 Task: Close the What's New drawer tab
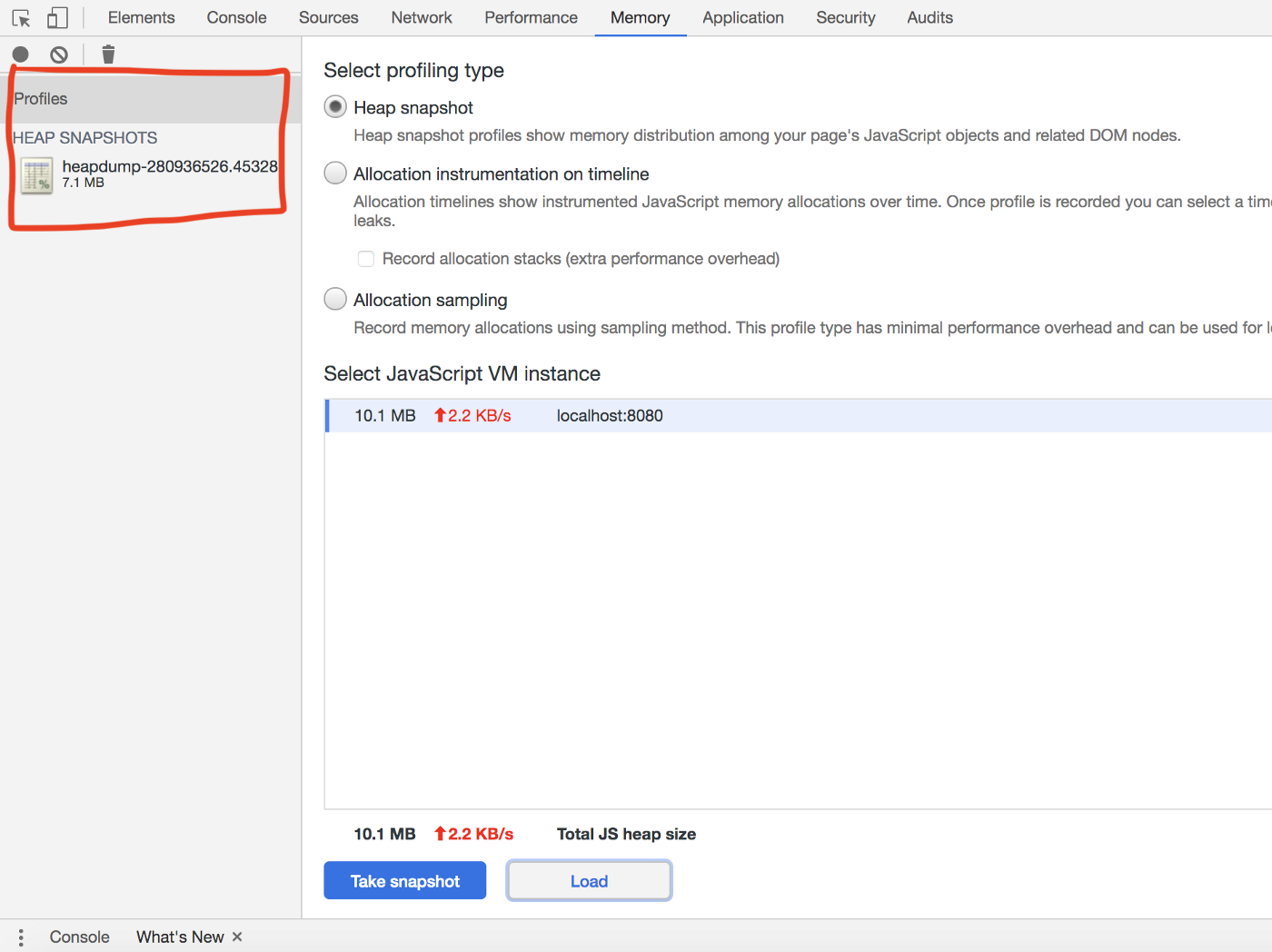(237, 937)
